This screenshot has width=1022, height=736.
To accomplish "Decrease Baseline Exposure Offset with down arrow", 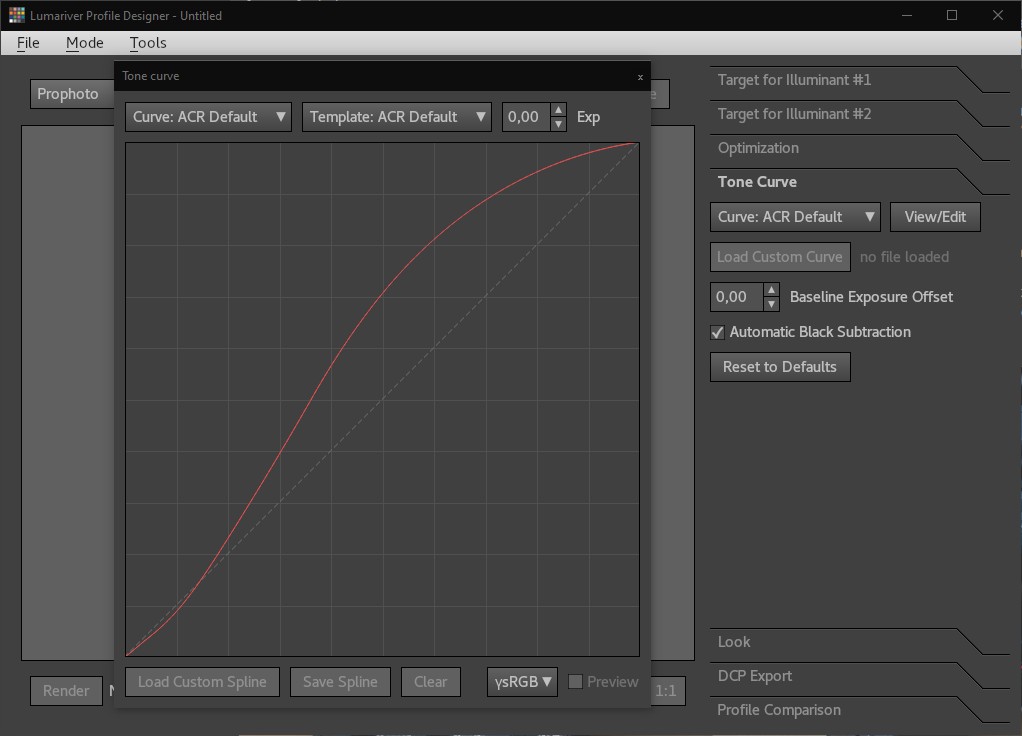I will pyautogui.click(x=771, y=304).
